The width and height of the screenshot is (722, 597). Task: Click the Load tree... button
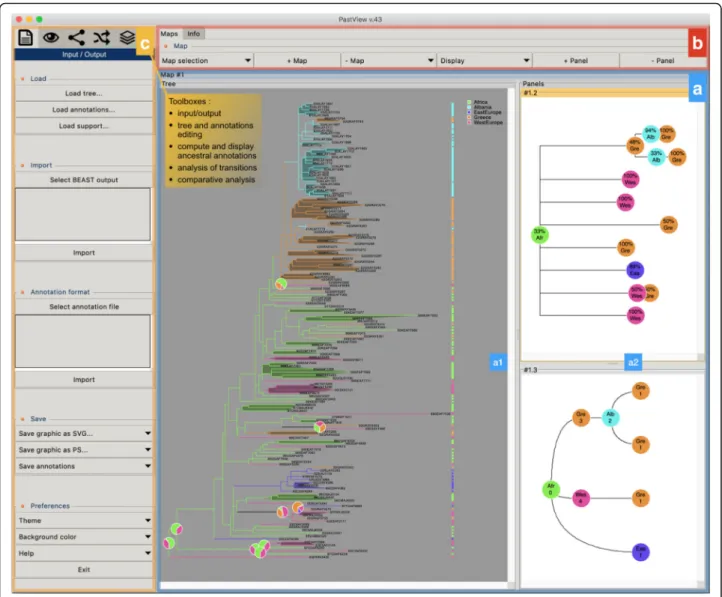(84, 93)
